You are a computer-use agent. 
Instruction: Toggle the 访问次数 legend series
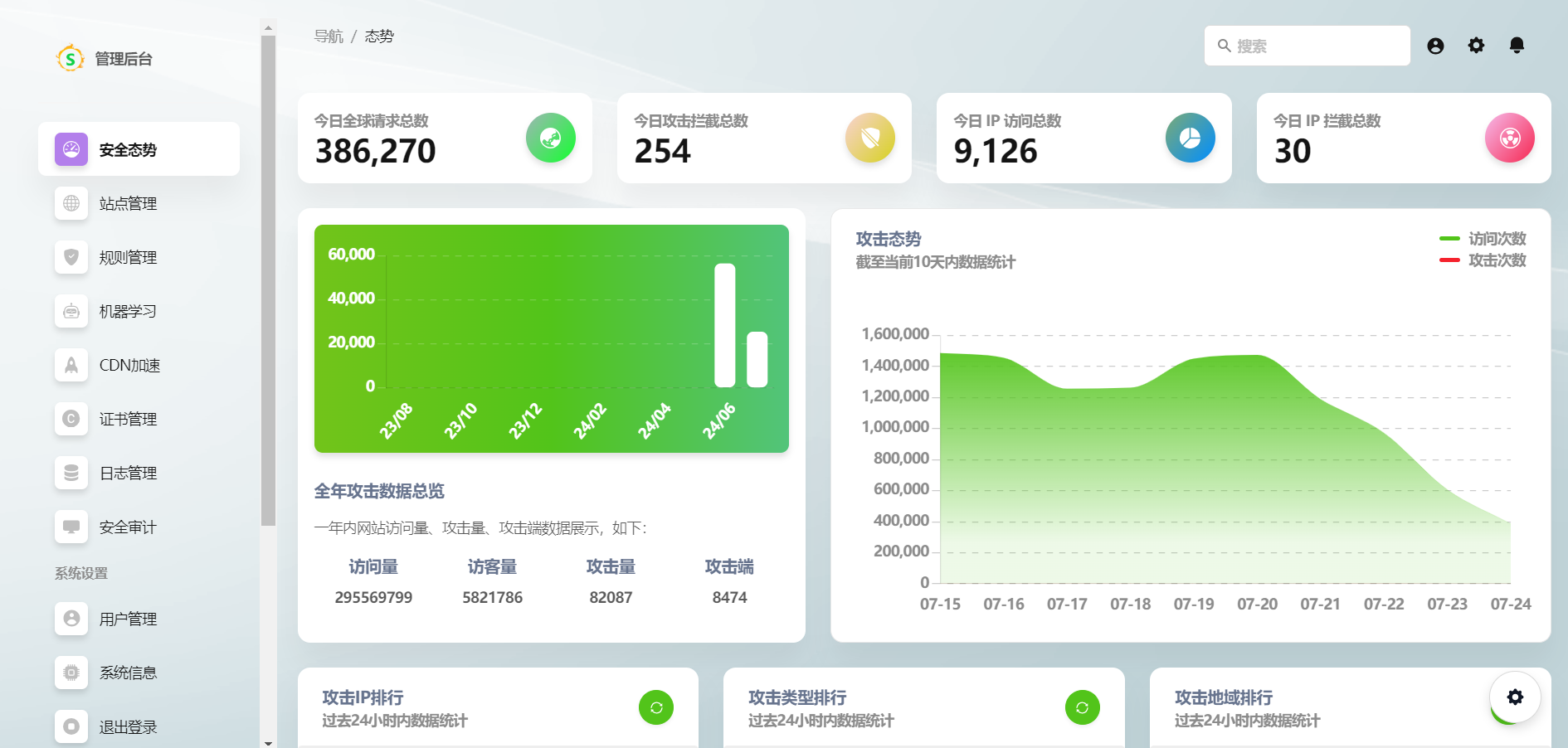tap(1483, 239)
